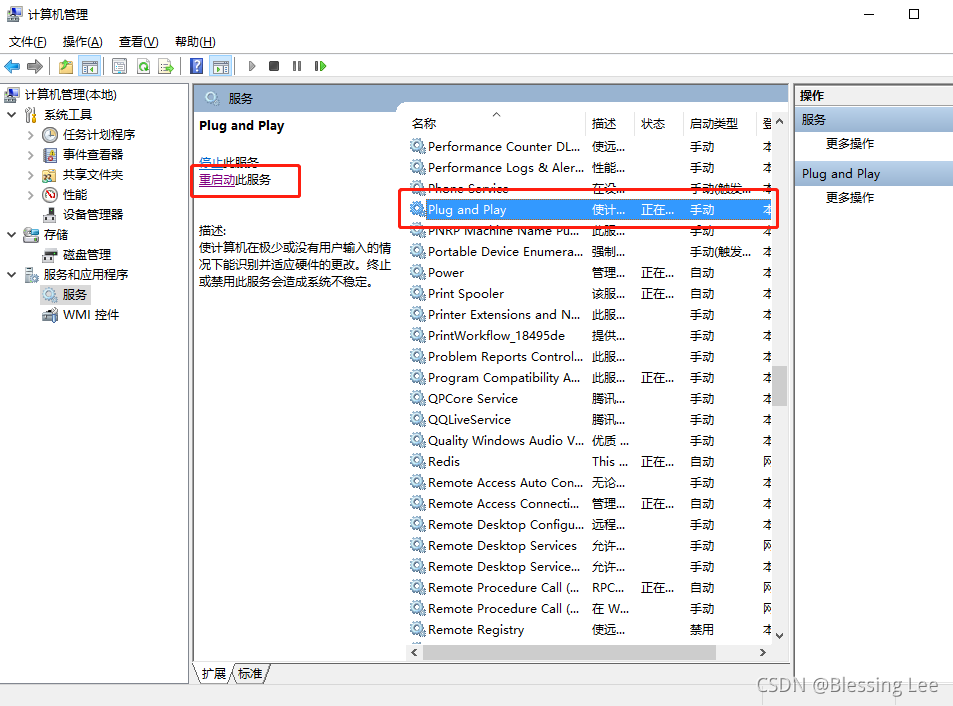953x706 pixels.
Task: Switch to the 扩展 tab
Action: tap(213, 673)
